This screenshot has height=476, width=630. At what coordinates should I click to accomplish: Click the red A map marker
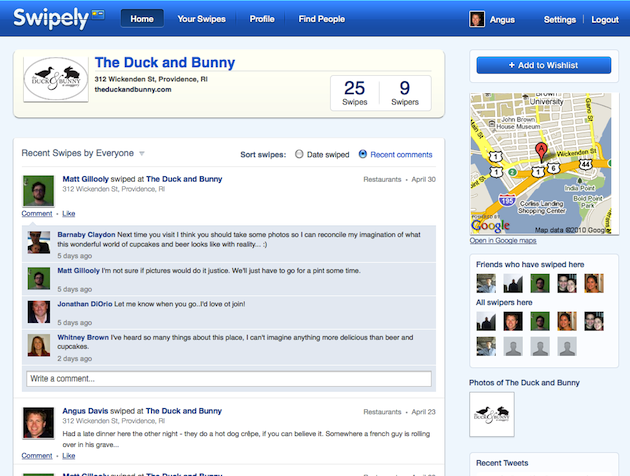(x=541, y=151)
